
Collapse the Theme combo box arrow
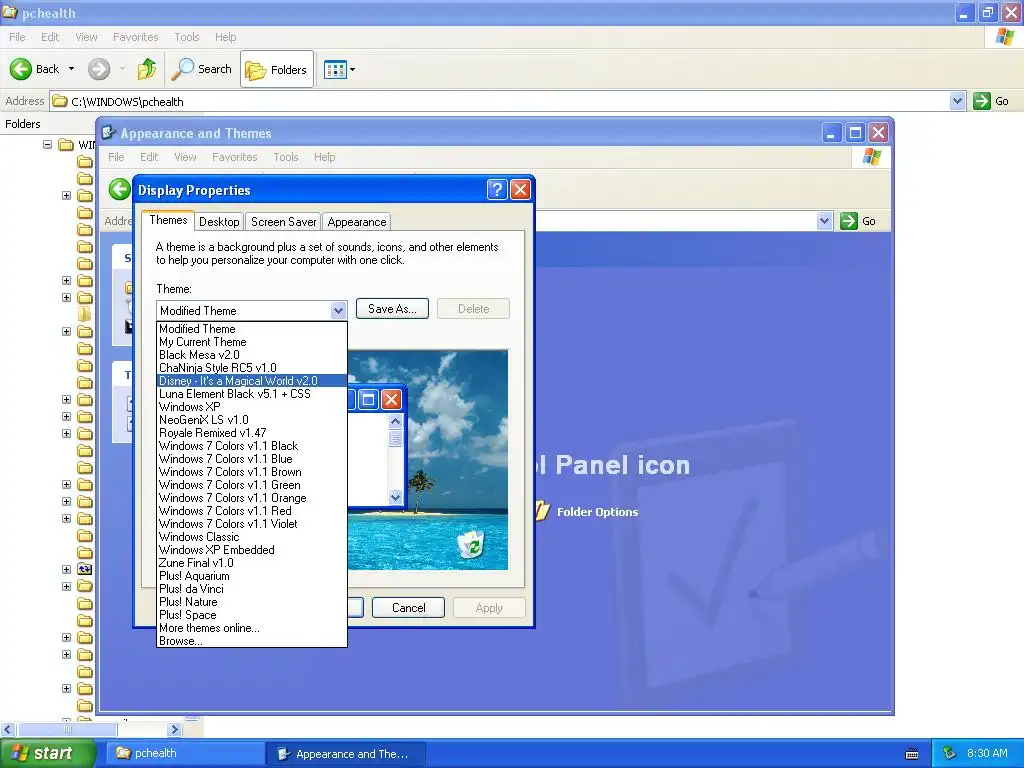338,311
